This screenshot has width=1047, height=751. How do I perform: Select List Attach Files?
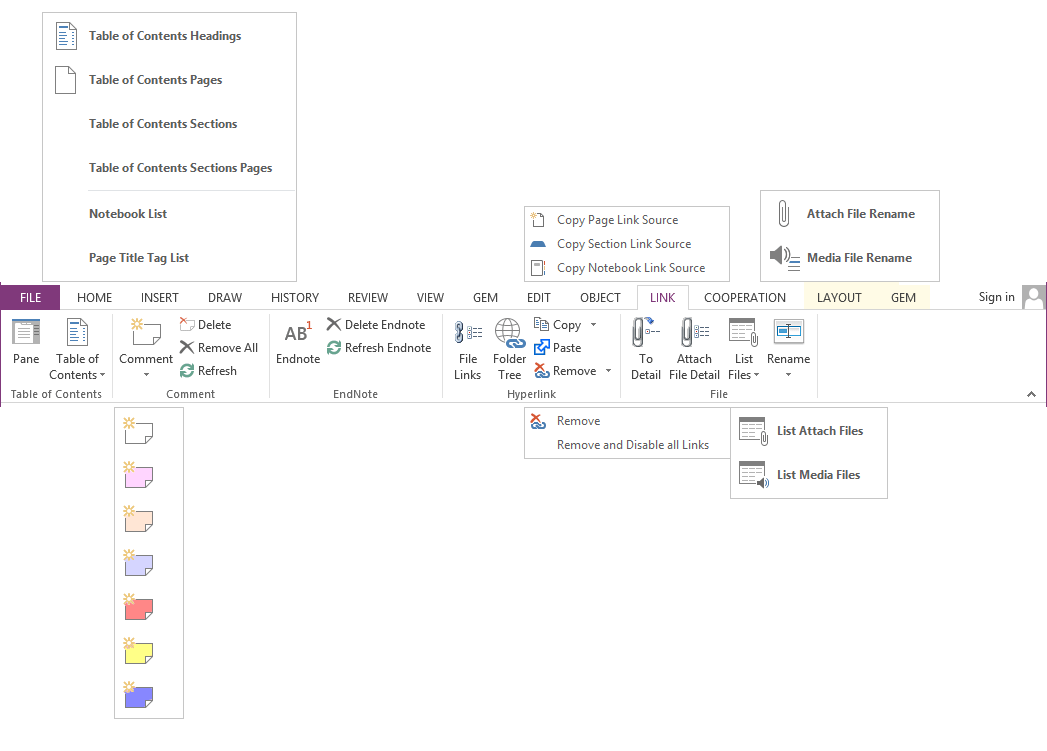809,431
